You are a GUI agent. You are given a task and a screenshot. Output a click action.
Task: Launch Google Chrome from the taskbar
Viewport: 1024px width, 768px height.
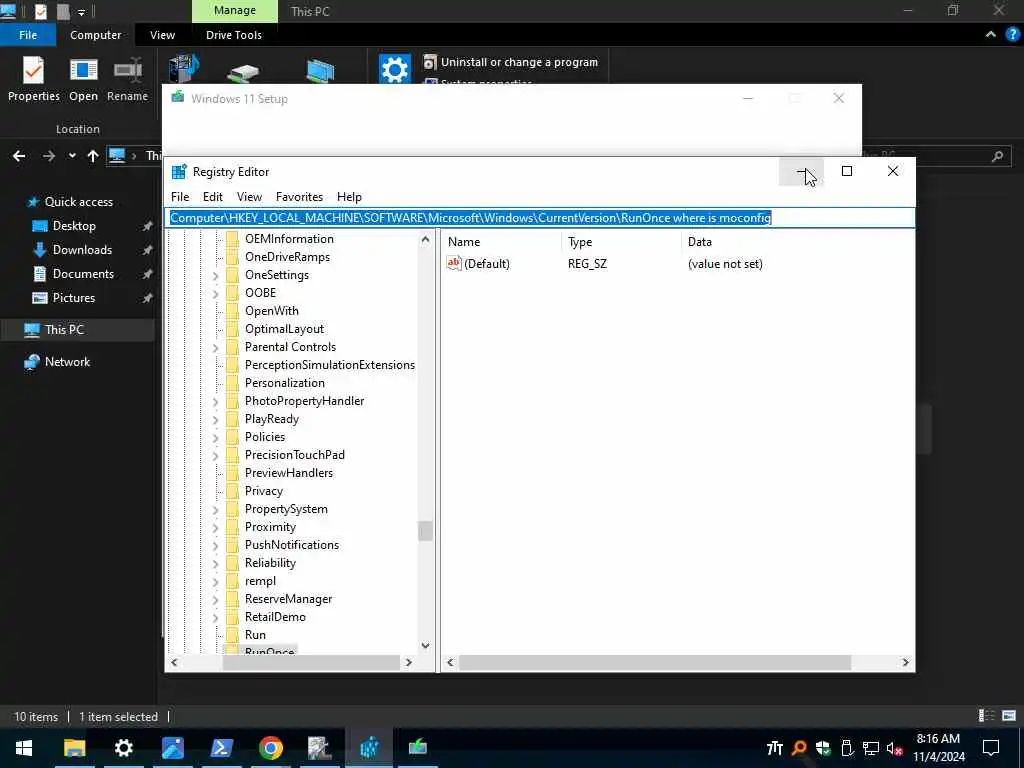[270, 747]
